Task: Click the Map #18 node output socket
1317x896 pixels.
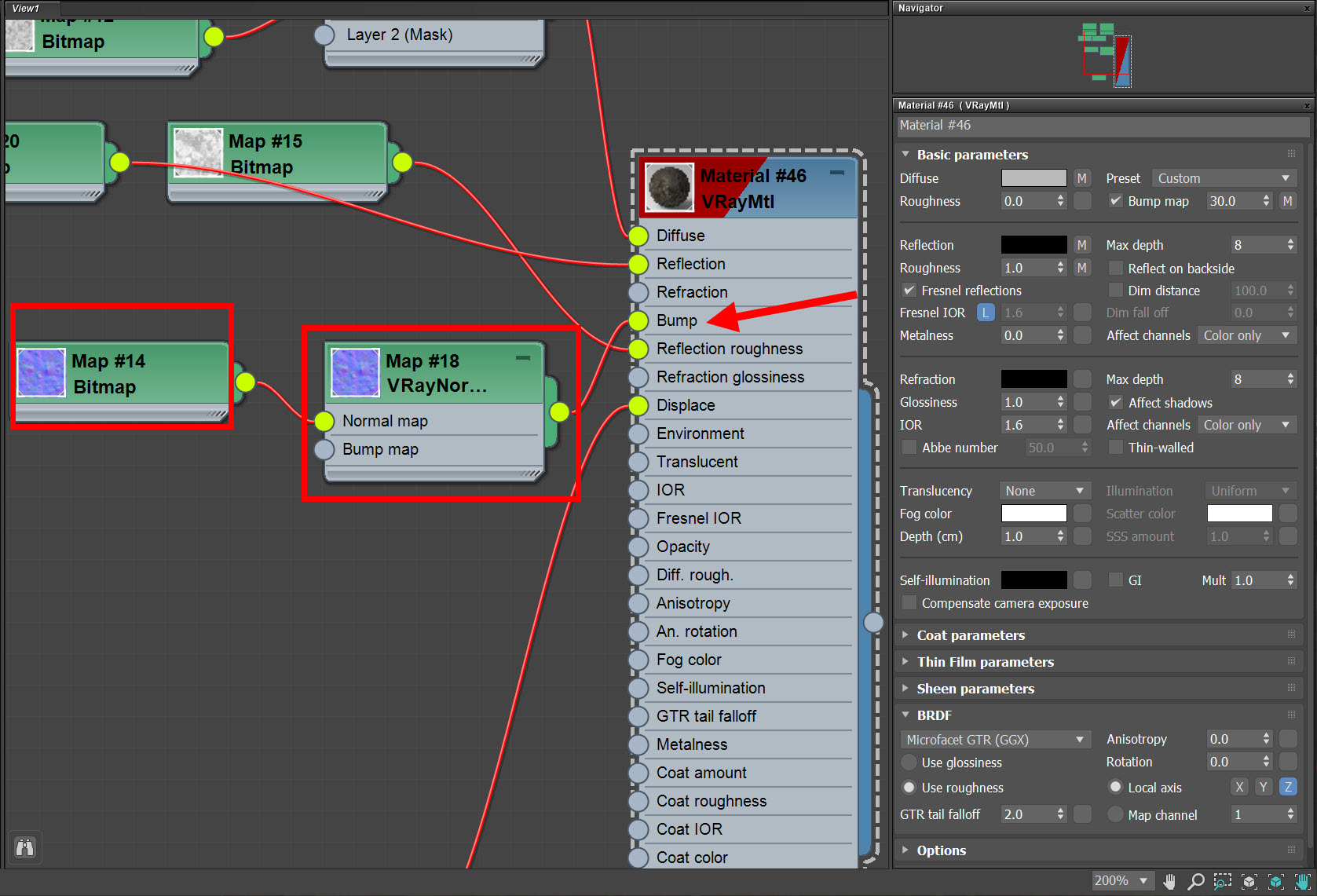Action: pos(559,411)
